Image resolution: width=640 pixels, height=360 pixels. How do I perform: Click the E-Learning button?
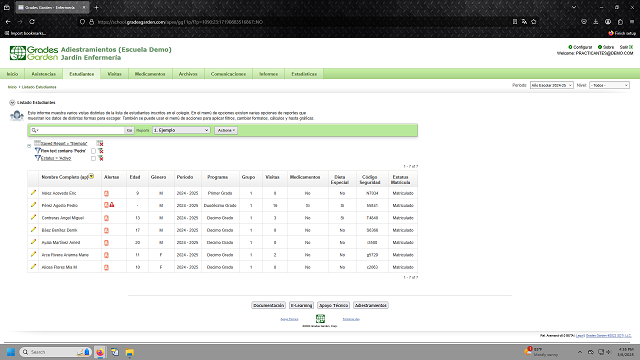click(301, 305)
